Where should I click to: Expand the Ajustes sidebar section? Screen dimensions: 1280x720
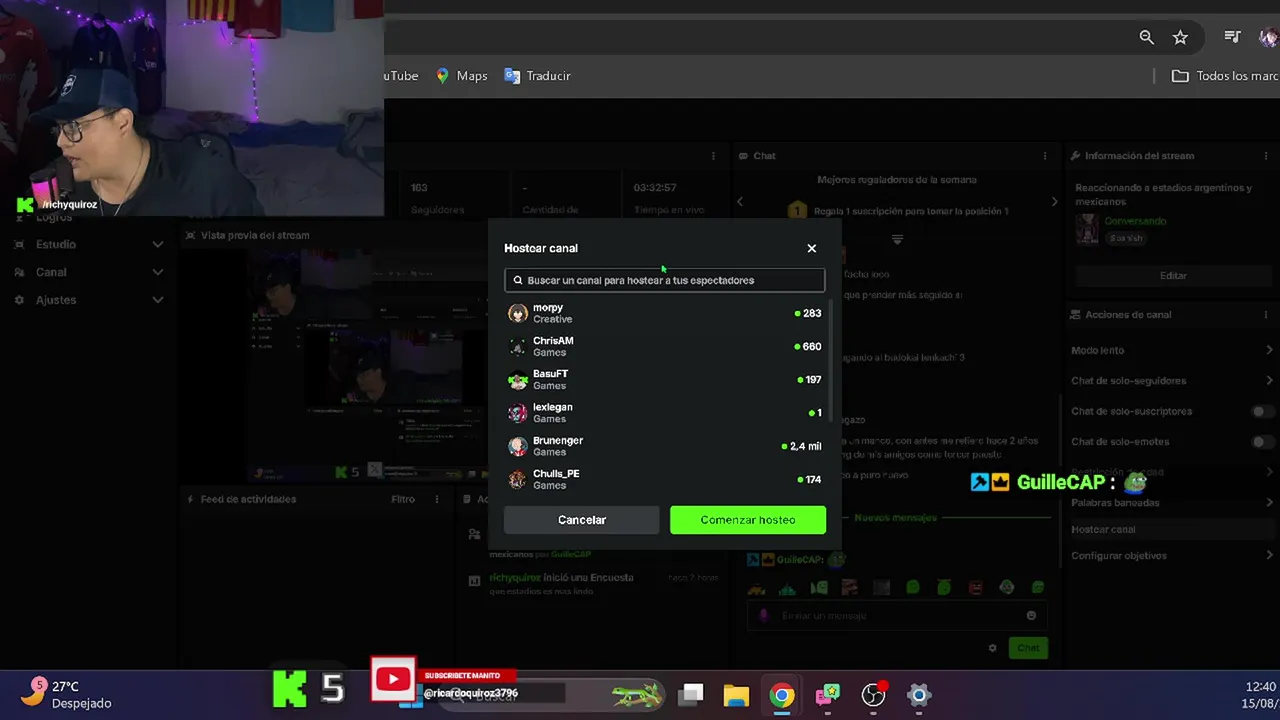pos(157,300)
